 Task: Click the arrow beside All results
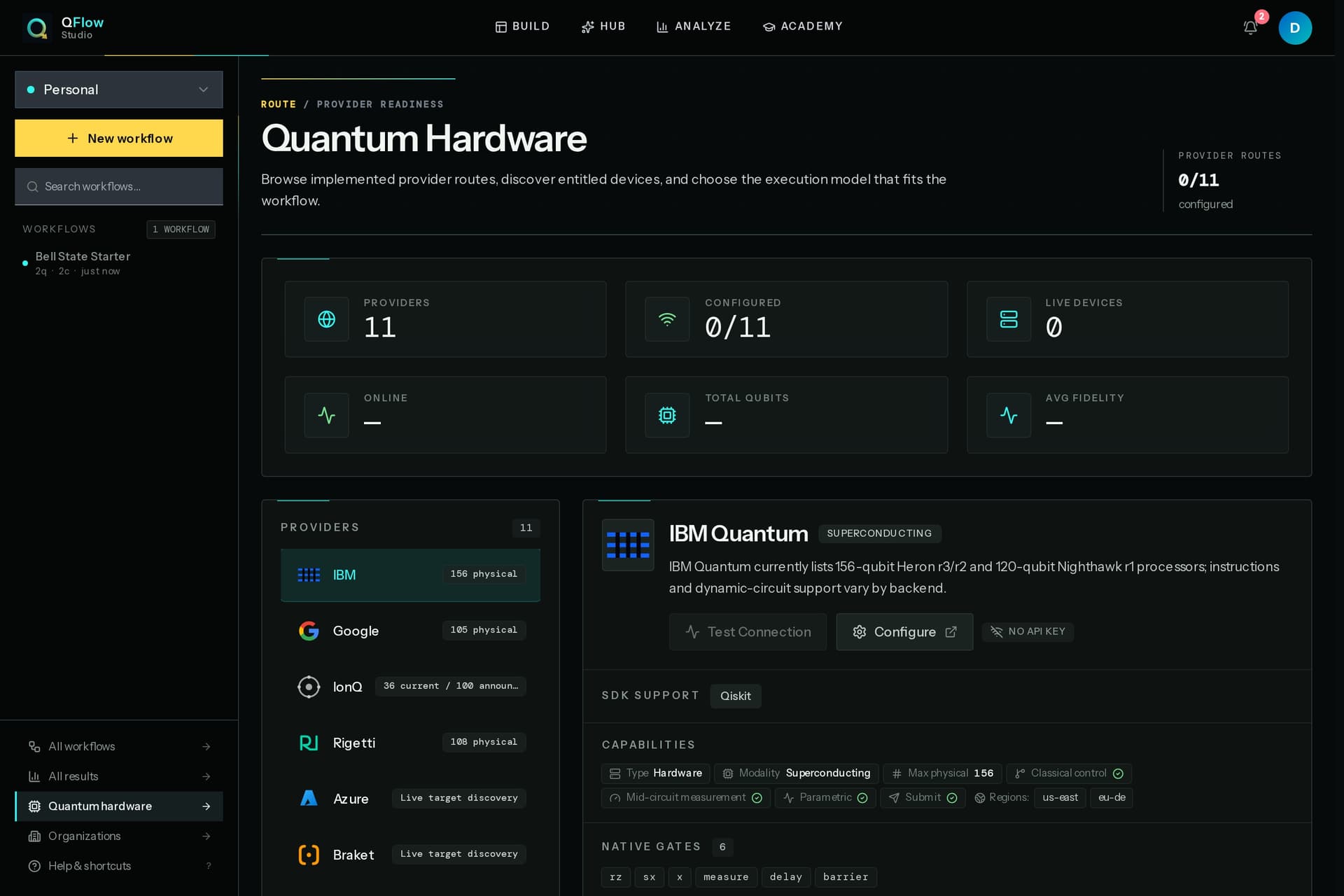pyautogui.click(x=206, y=776)
